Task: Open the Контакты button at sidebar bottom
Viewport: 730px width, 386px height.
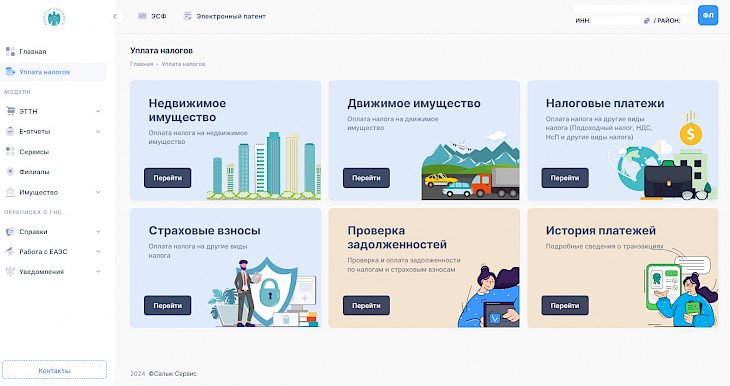Action: [x=54, y=371]
